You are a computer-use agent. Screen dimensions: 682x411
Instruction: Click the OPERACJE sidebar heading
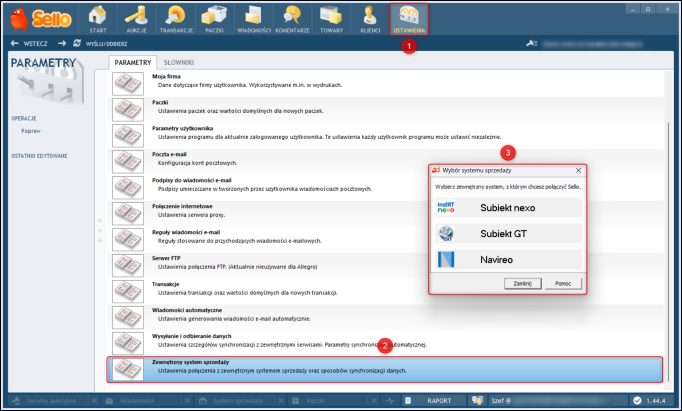coord(24,118)
